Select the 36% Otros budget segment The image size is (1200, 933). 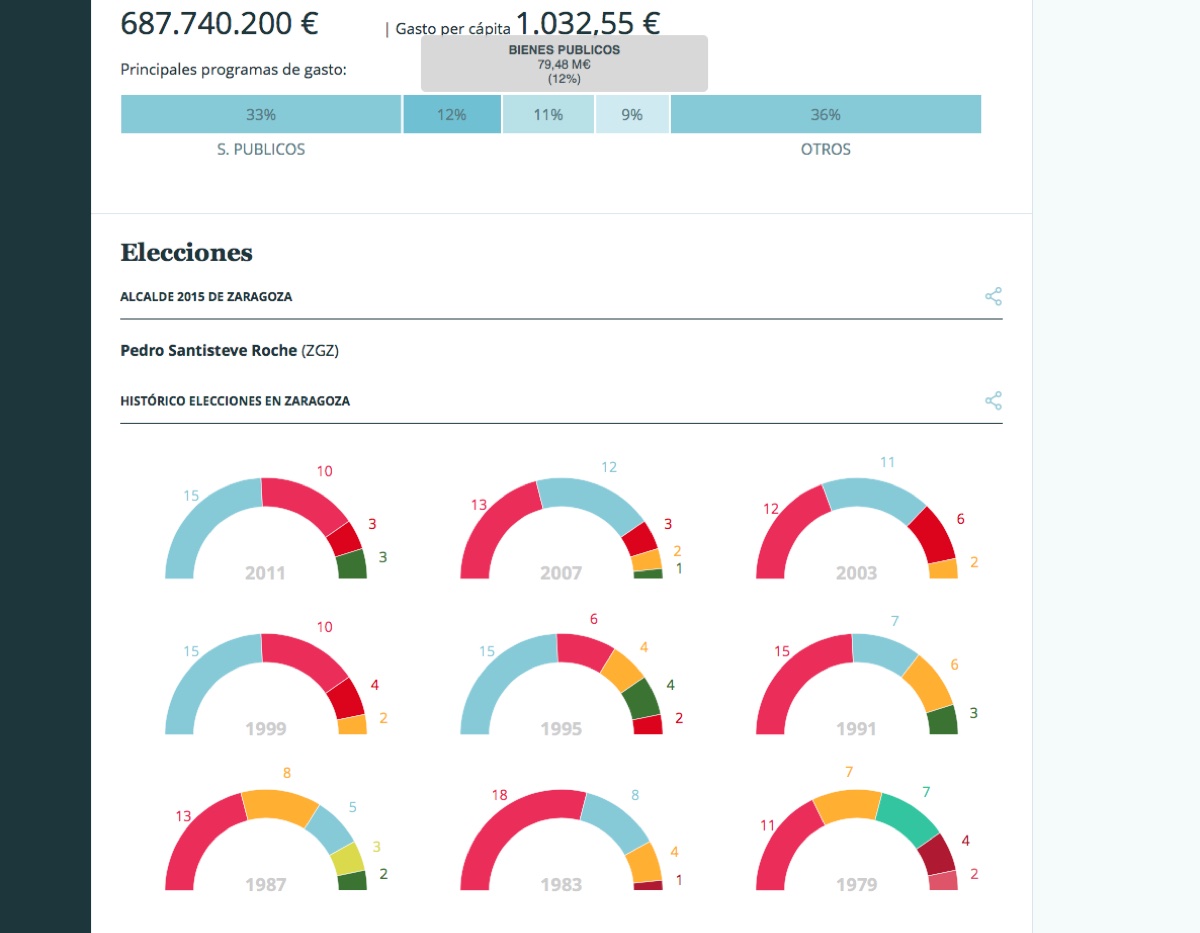(825, 115)
